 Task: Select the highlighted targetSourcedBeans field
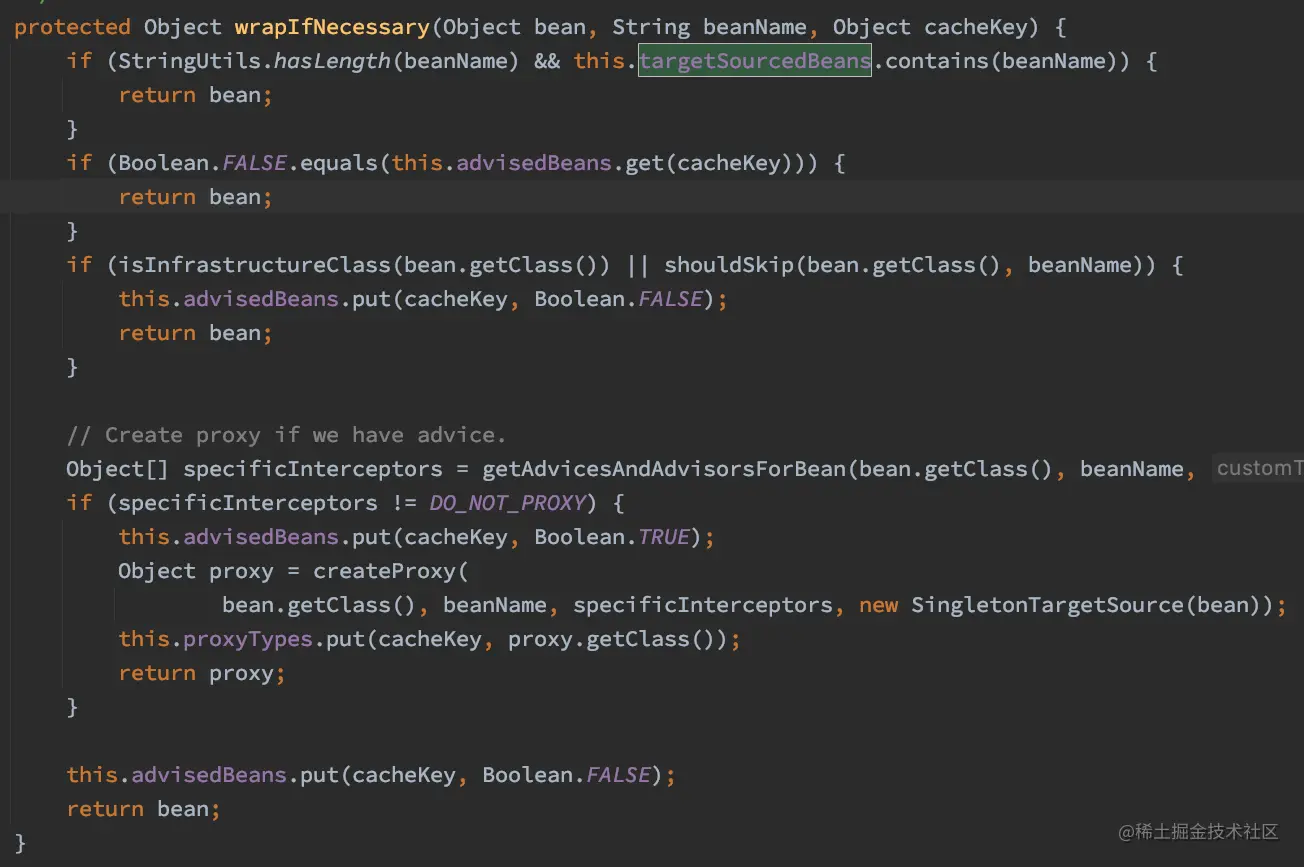755,61
